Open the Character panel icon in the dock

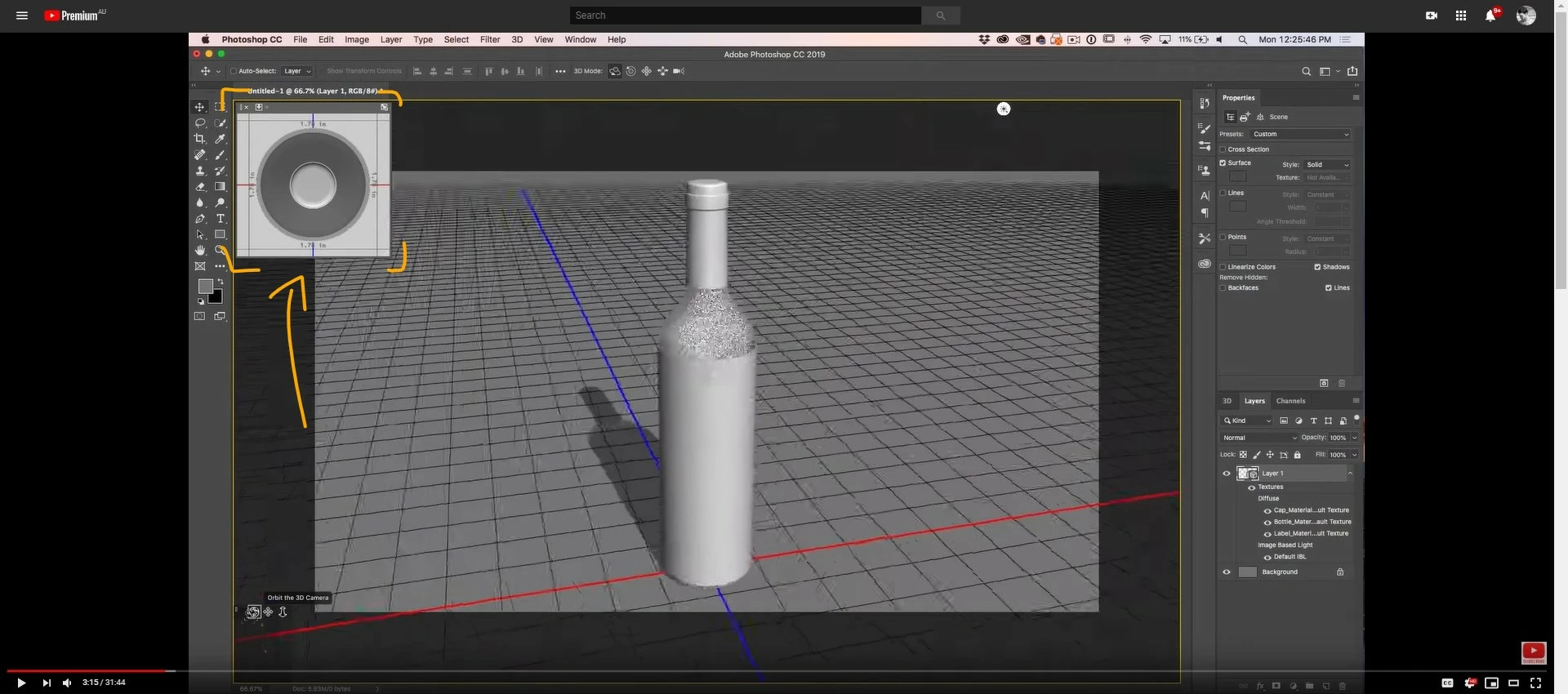pos(1204,196)
